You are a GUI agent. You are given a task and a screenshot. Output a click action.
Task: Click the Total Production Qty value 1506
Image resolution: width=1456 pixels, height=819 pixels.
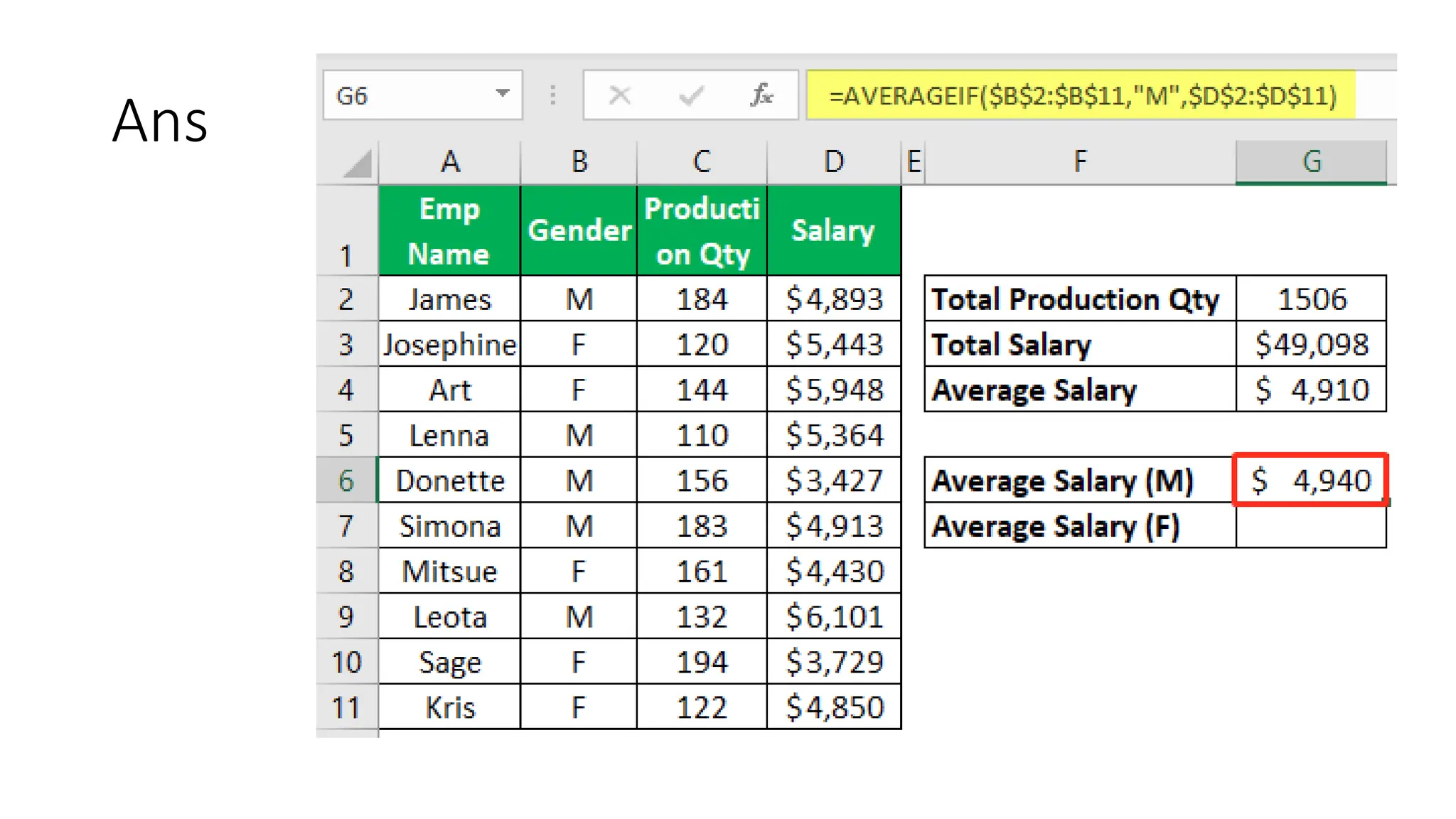pos(1310,299)
